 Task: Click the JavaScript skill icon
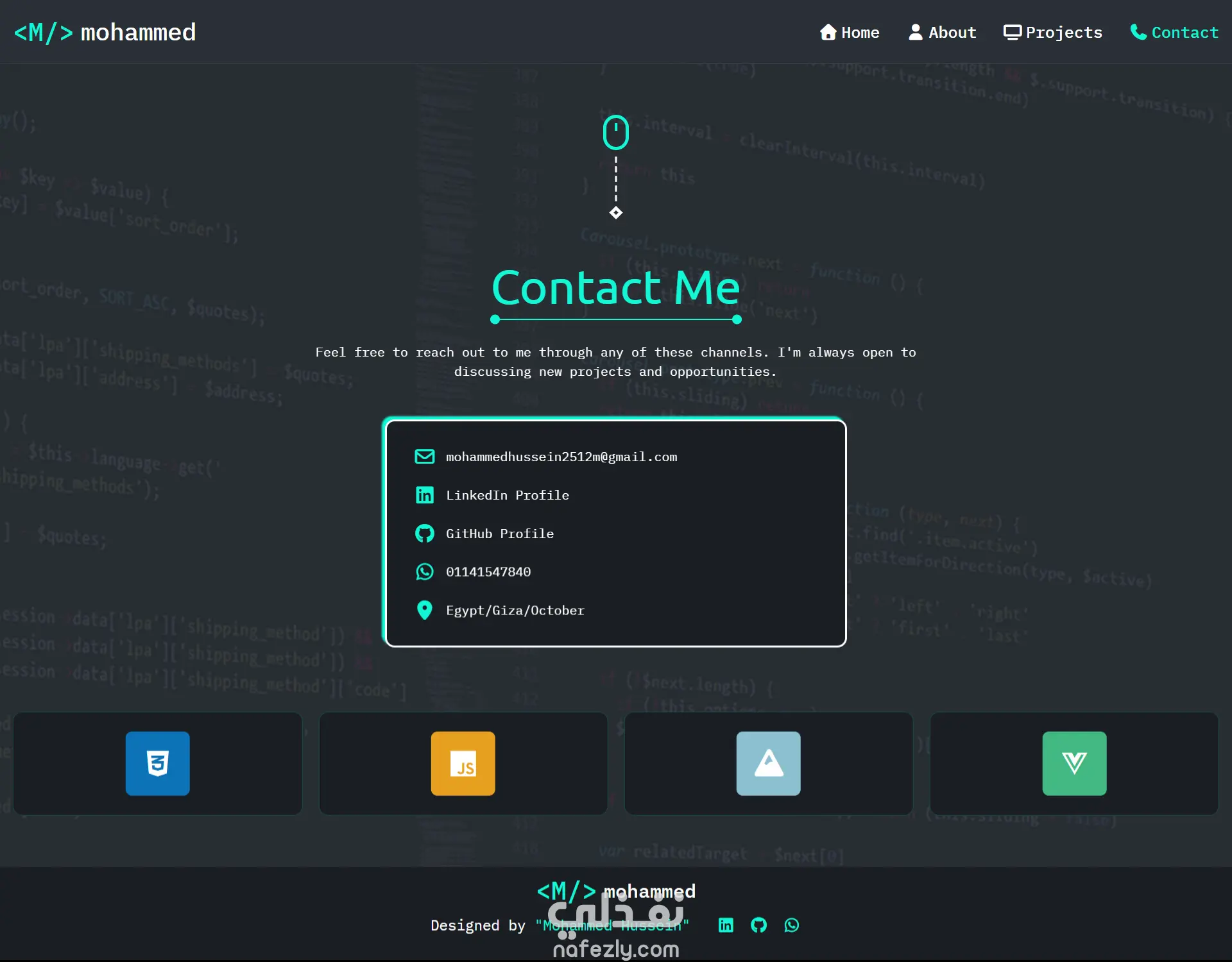463,763
